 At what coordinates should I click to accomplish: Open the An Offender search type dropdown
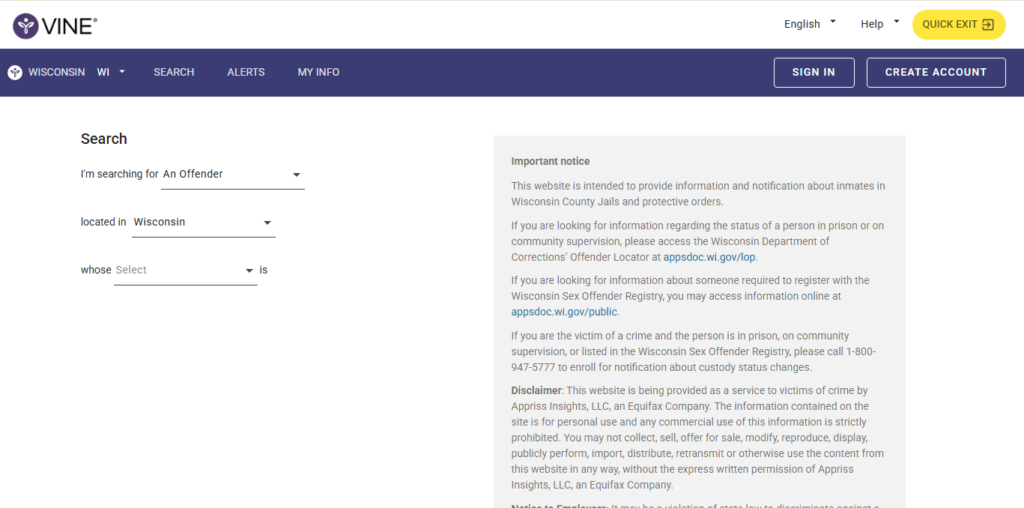click(x=233, y=175)
